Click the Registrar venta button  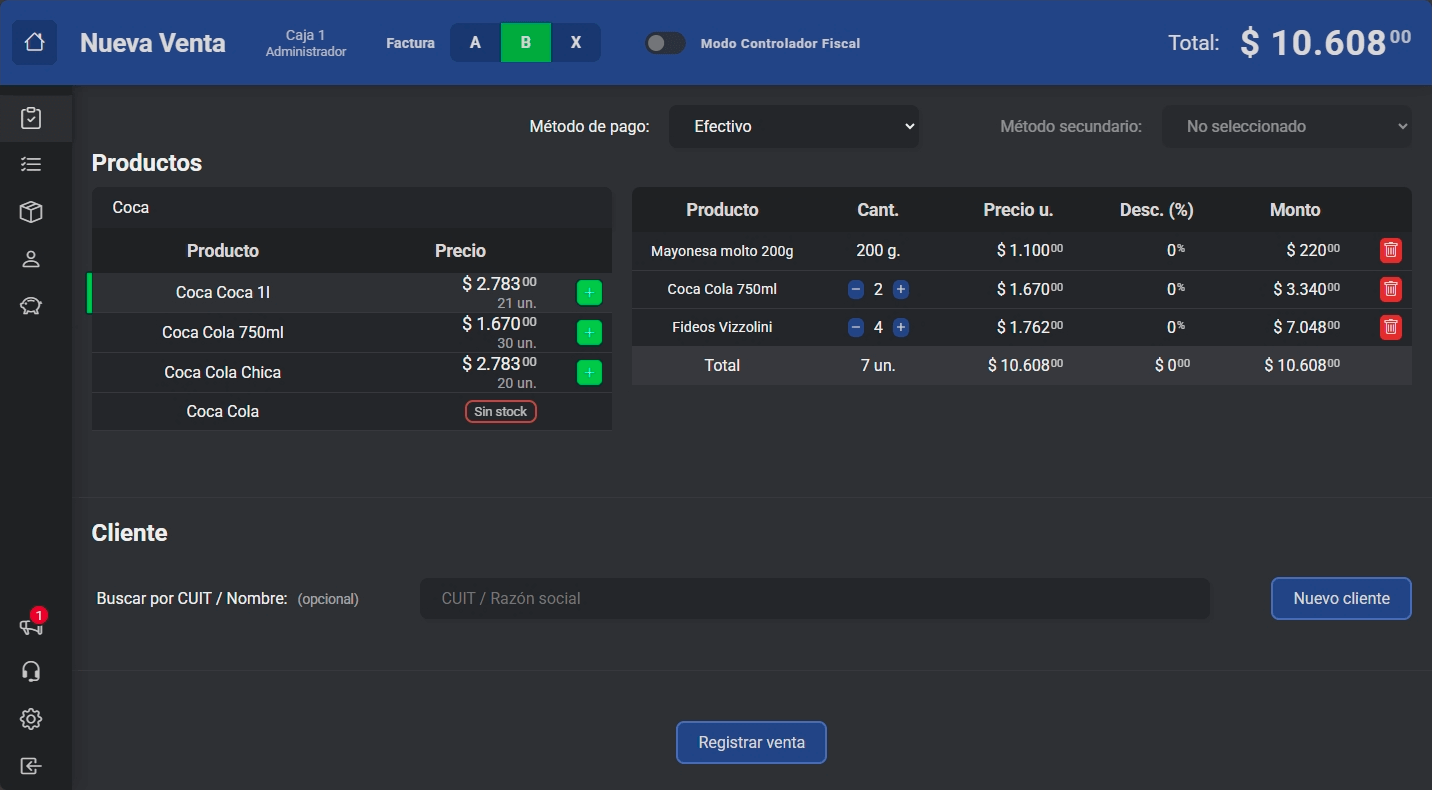coord(751,743)
